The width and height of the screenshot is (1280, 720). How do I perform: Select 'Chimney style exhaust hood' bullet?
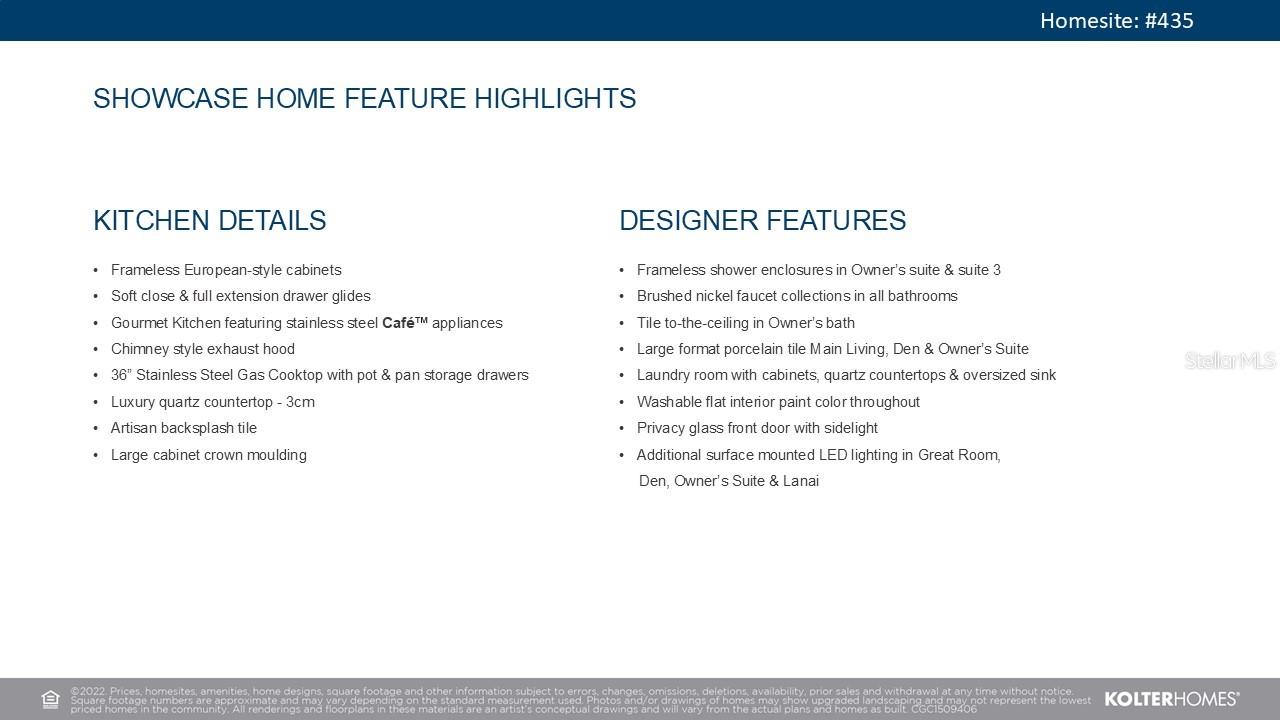[x=203, y=349]
